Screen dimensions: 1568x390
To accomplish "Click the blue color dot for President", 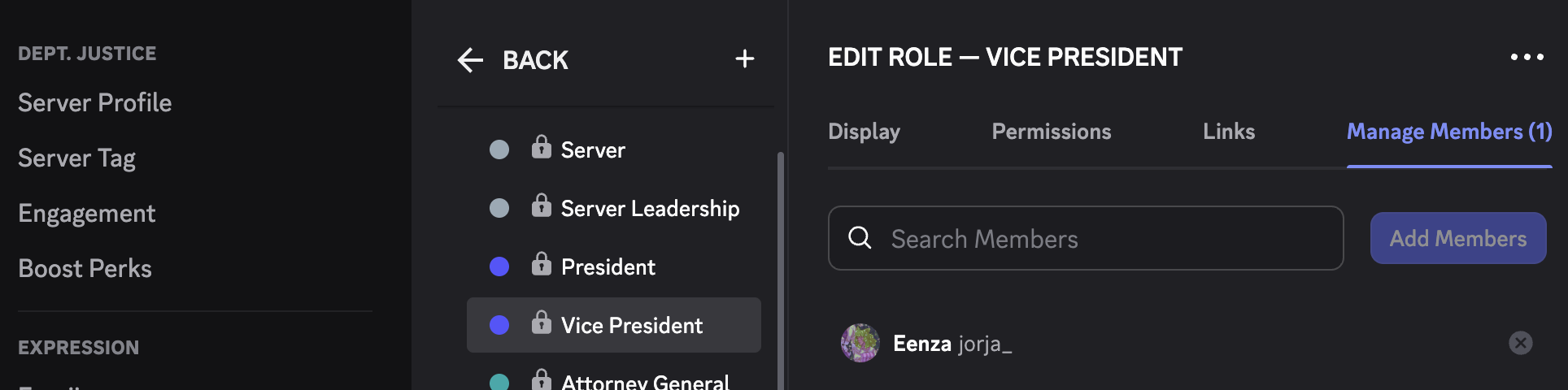I will coord(499,266).
